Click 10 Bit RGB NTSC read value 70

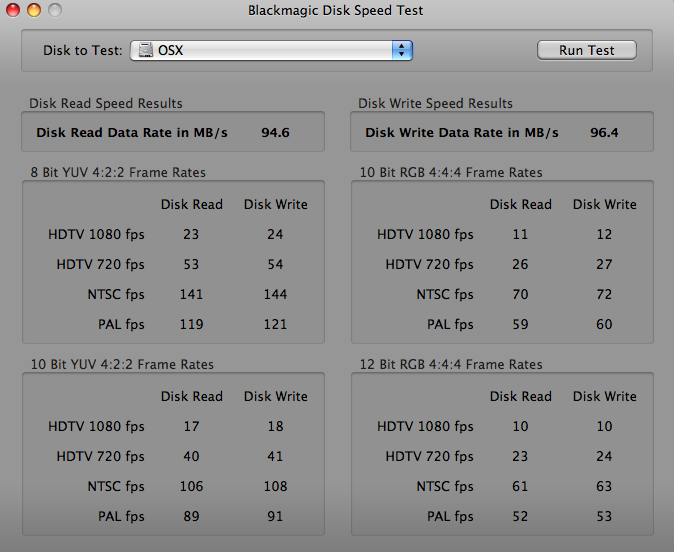coord(520,294)
